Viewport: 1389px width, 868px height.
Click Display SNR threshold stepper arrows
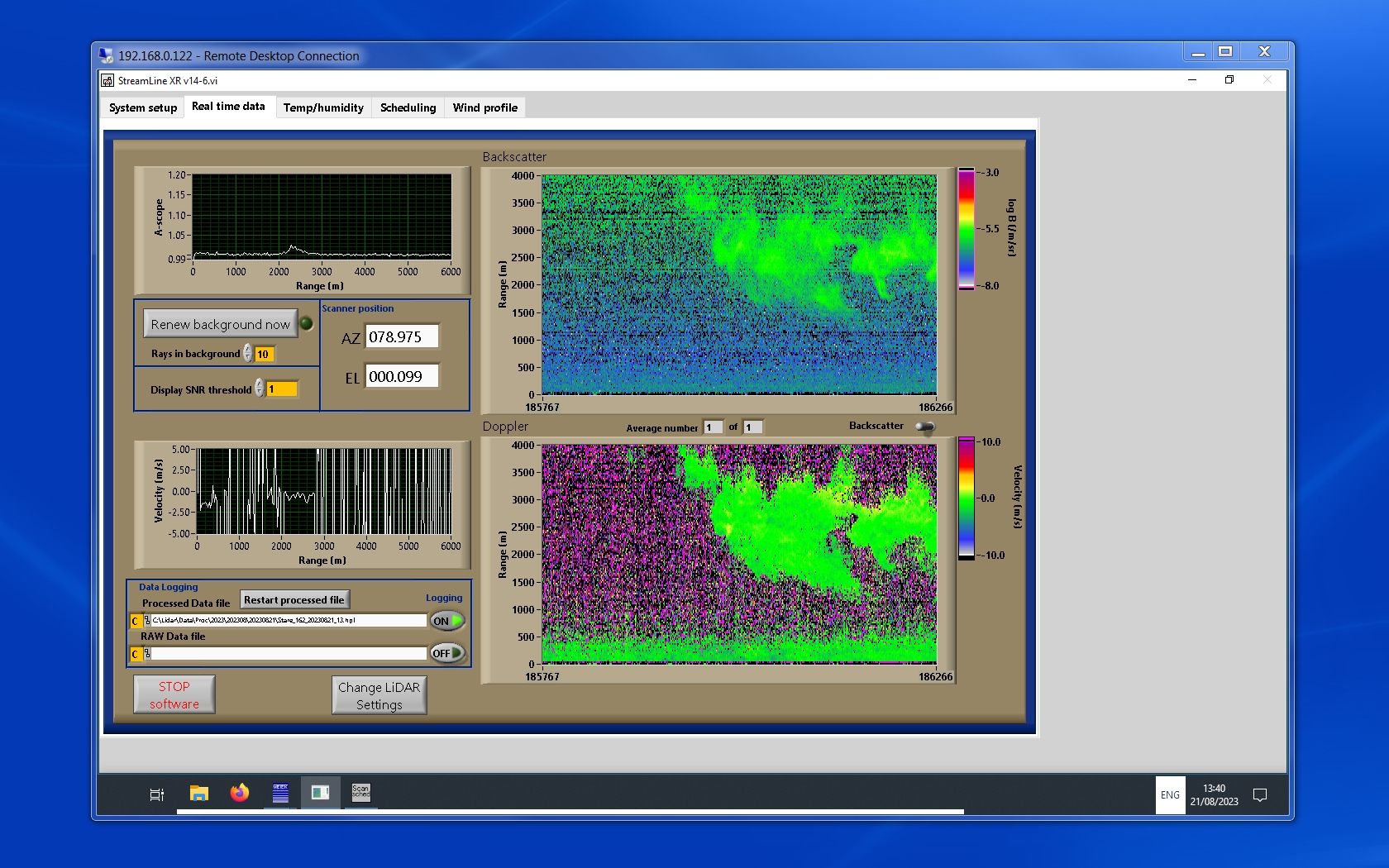coord(260,389)
